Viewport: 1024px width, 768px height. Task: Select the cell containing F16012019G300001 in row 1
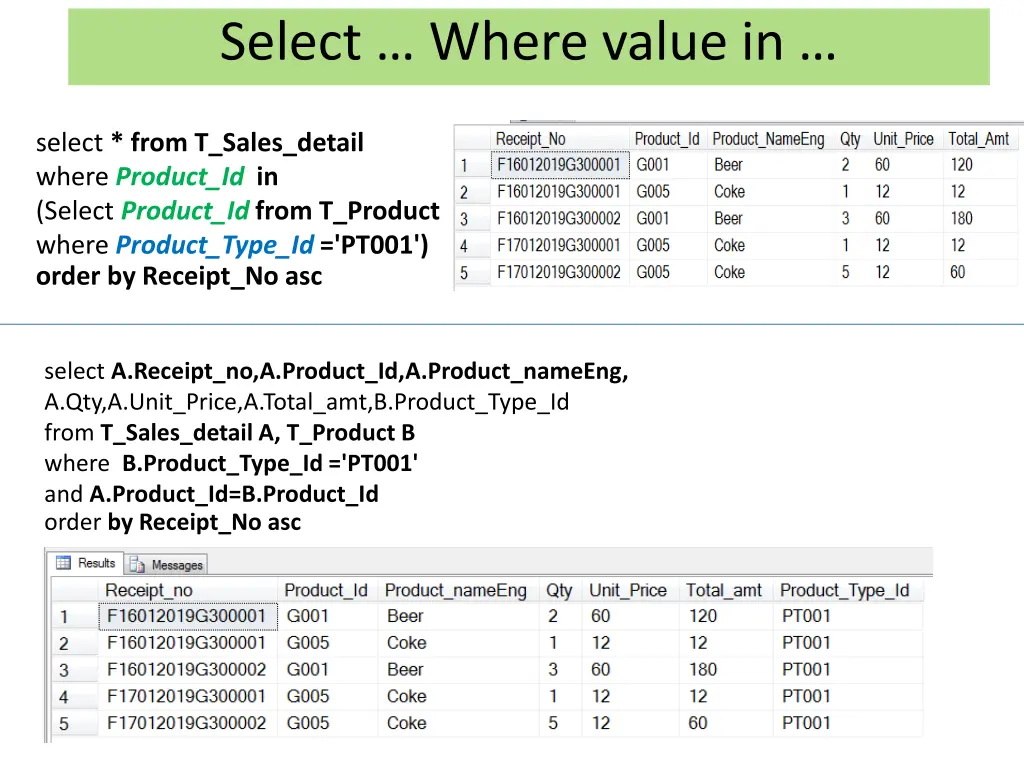tap(186, 616)
